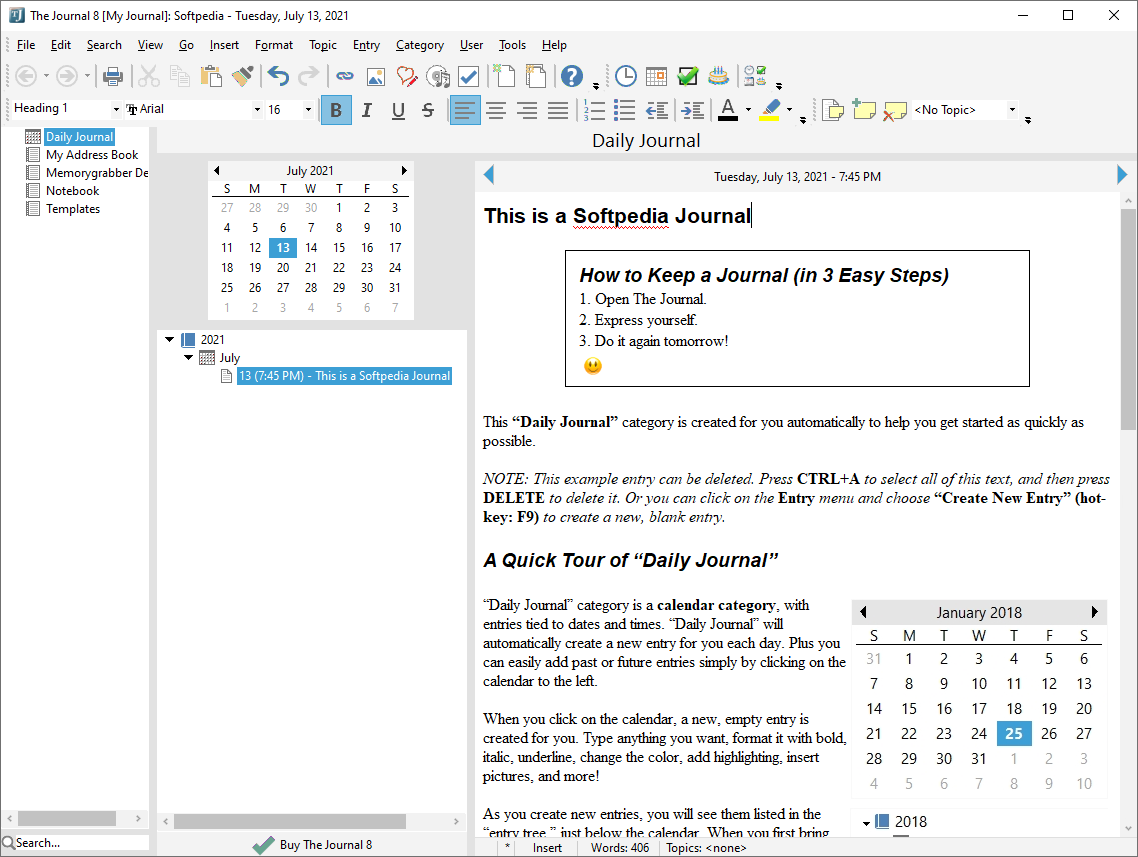Click the green checkmark task icon
The height and width of the screenshot is (857, 1138).
click(687, 76)
